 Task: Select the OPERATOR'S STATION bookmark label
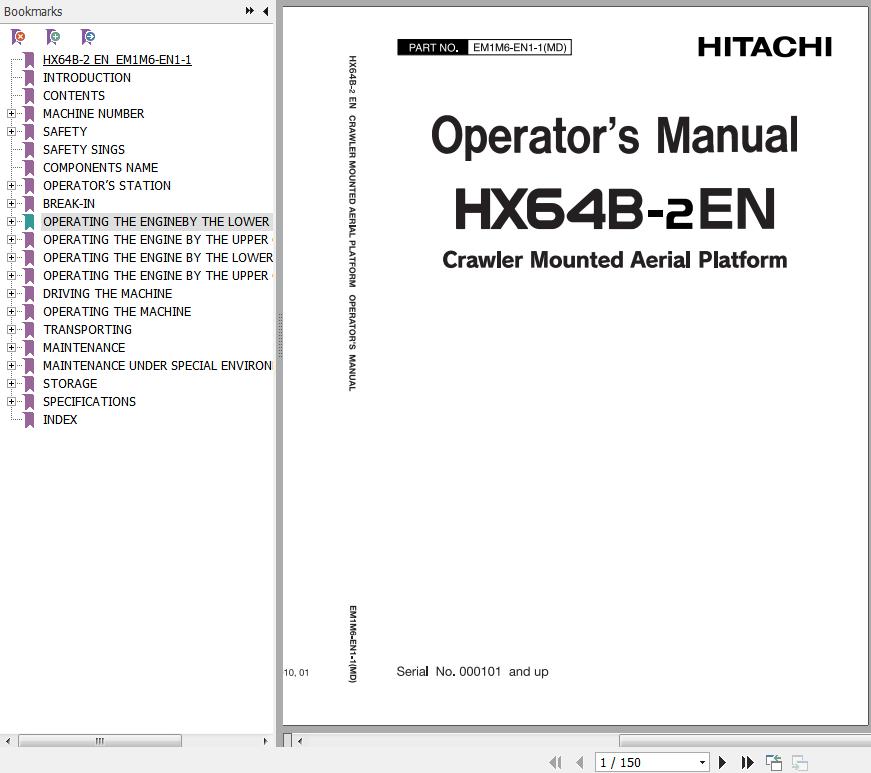(x=107, y=185)
